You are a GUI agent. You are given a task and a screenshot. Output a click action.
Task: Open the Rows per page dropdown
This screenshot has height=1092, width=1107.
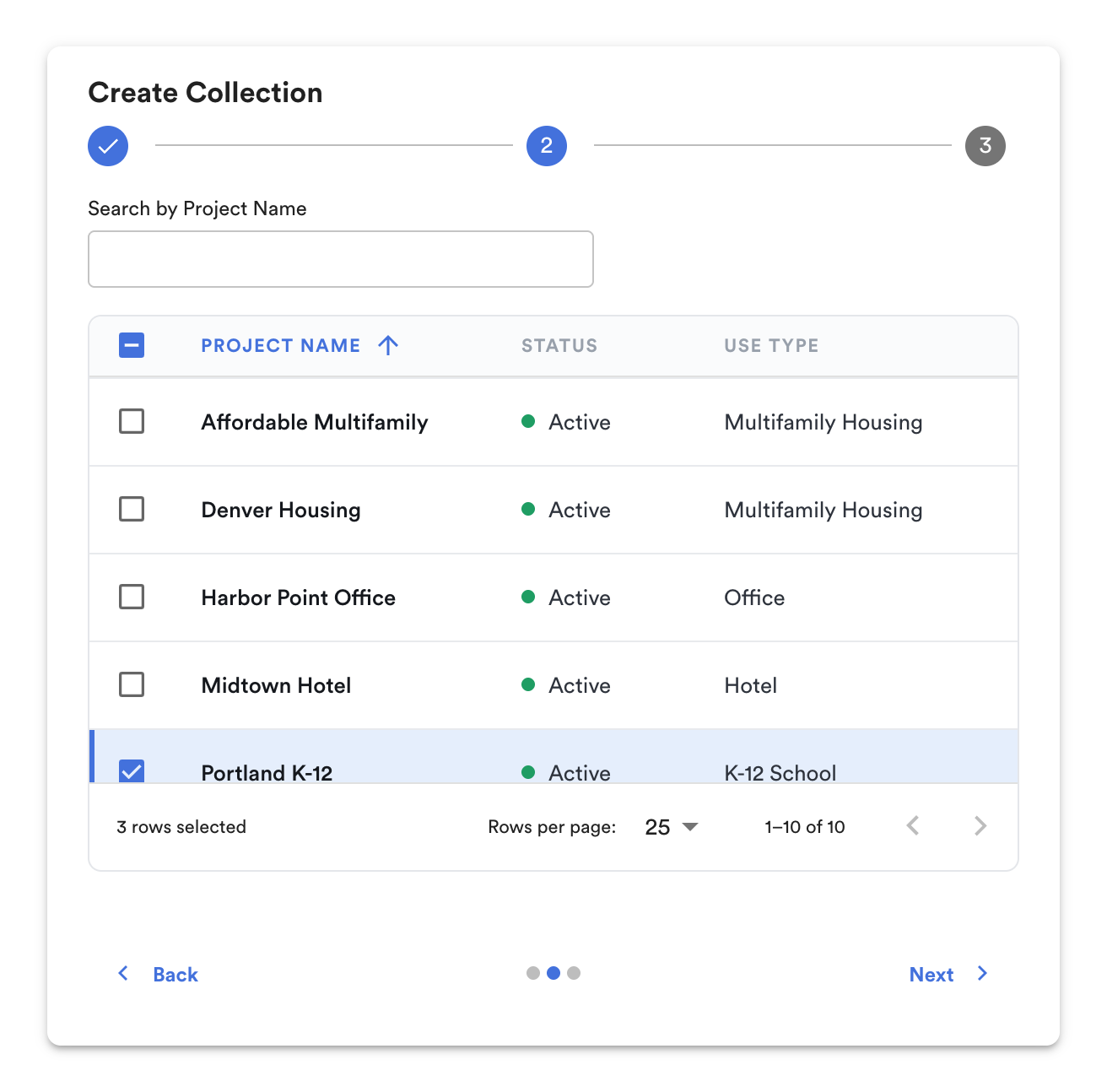click(672, 827)
